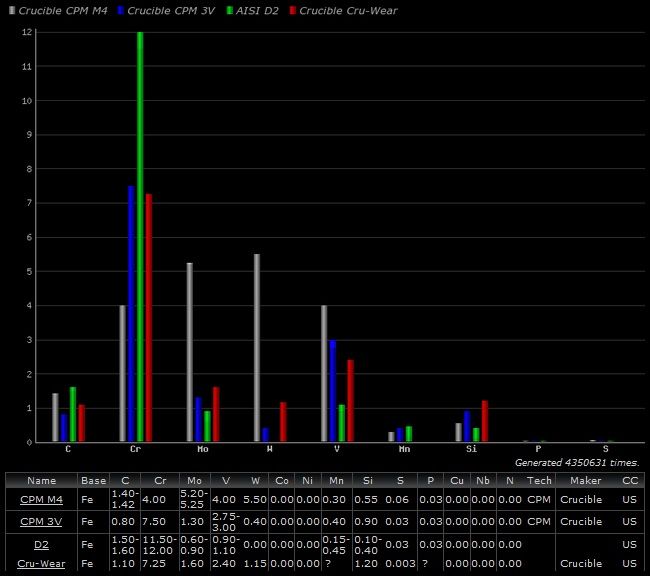This screenshot has height=576, width=650.
Task: Click Cru-Wear chromium value 7.25
Action: 154,563
